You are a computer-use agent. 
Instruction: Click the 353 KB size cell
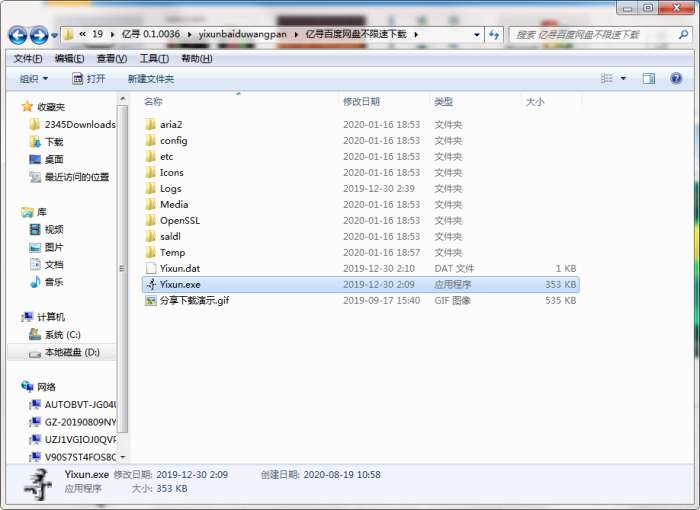click(560, 284)
